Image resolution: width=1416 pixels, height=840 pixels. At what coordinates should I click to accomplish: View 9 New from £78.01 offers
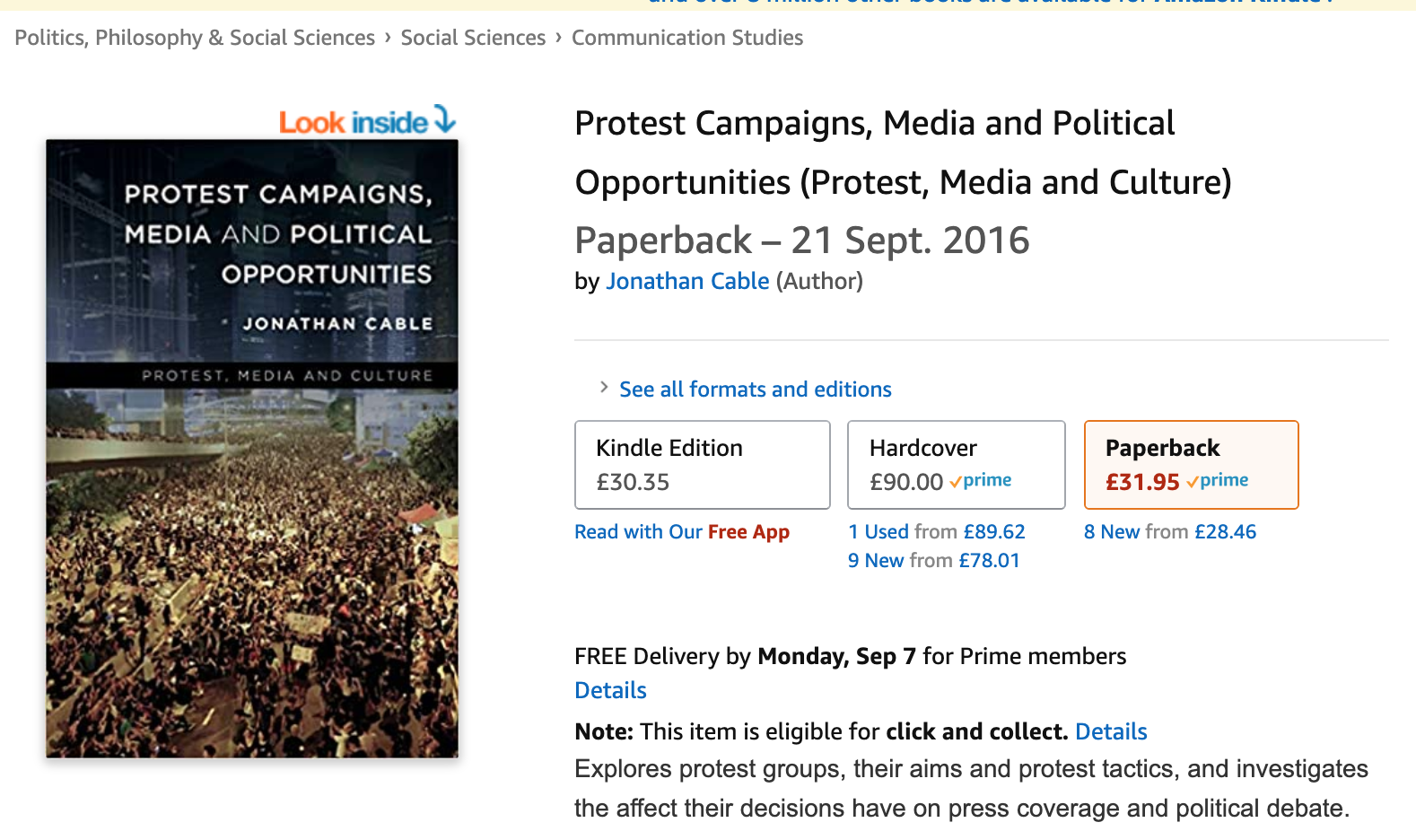tap(933, 561)
